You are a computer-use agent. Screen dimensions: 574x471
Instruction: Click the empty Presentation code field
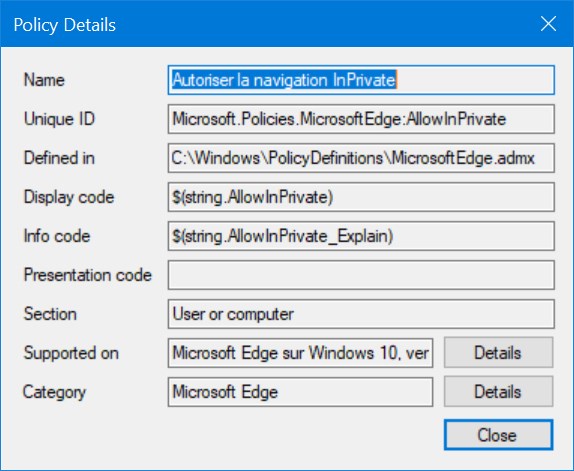click(361, 275)
